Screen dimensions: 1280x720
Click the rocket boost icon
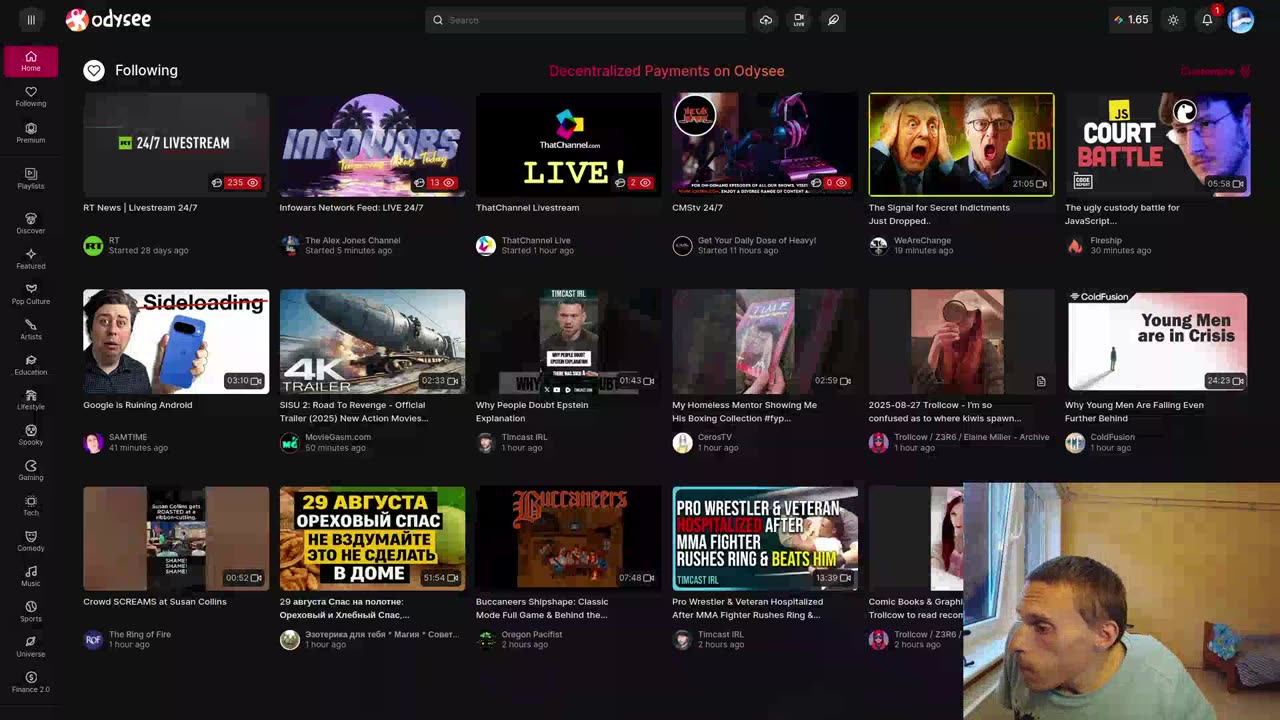(833, 20)
